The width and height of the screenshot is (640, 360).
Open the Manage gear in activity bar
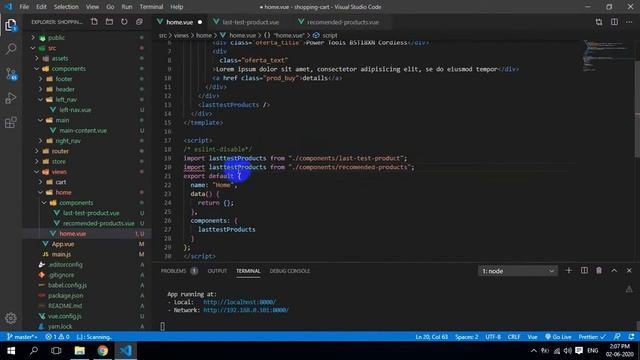click(11, 318)
